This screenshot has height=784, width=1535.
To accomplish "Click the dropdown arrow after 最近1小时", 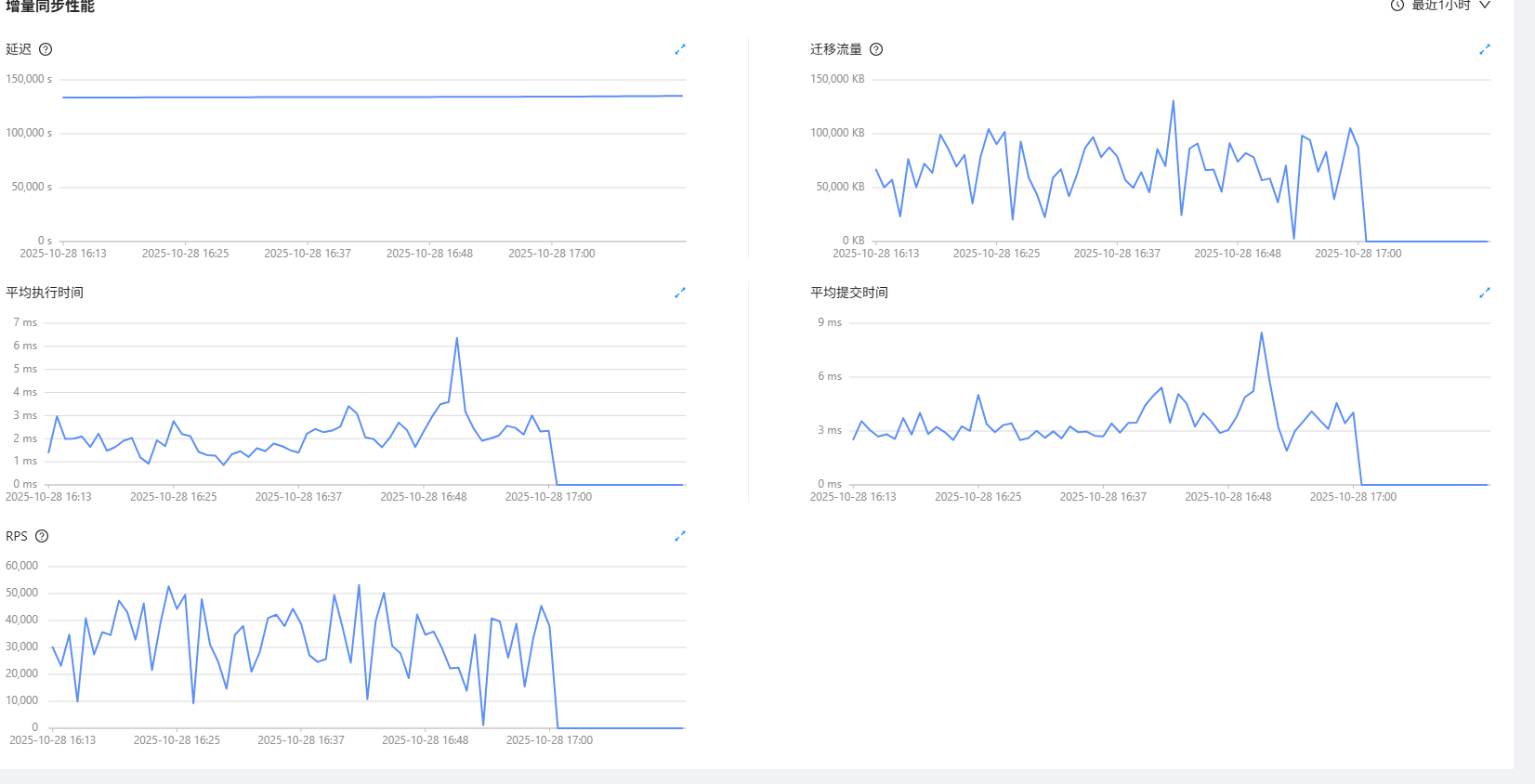I will tap(1485, 6).
